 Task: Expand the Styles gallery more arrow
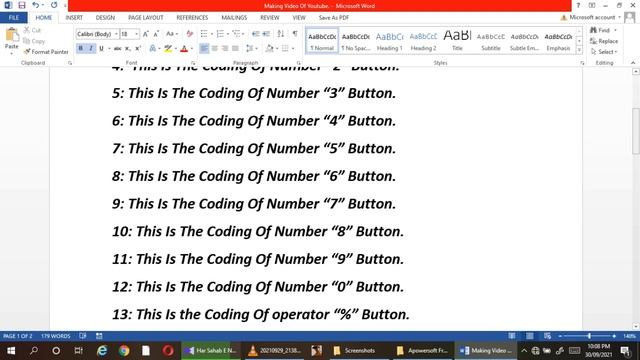pyautogui.click(x=579, y=50)
